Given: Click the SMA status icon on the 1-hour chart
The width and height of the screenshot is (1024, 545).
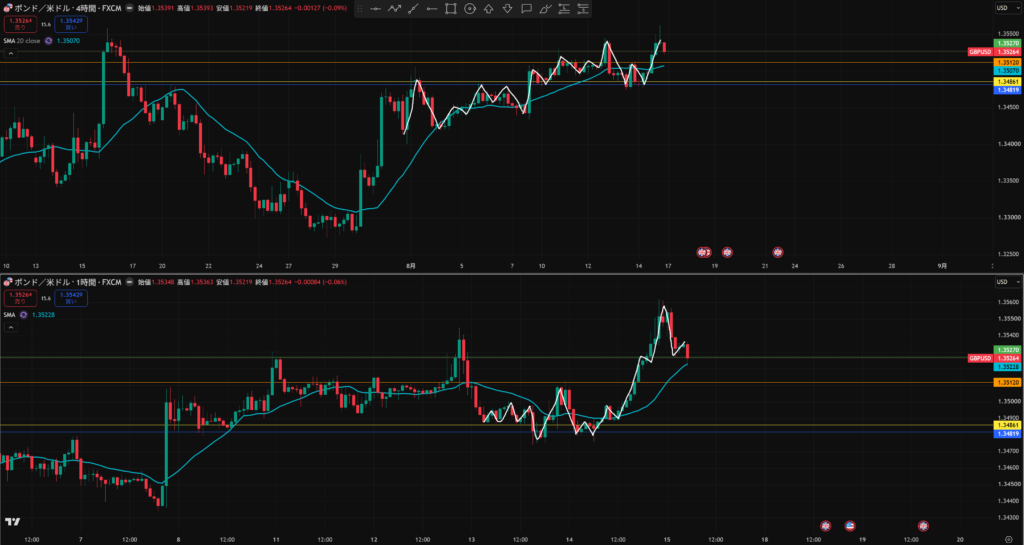Looking at the screenshot, I should (24, 315).
